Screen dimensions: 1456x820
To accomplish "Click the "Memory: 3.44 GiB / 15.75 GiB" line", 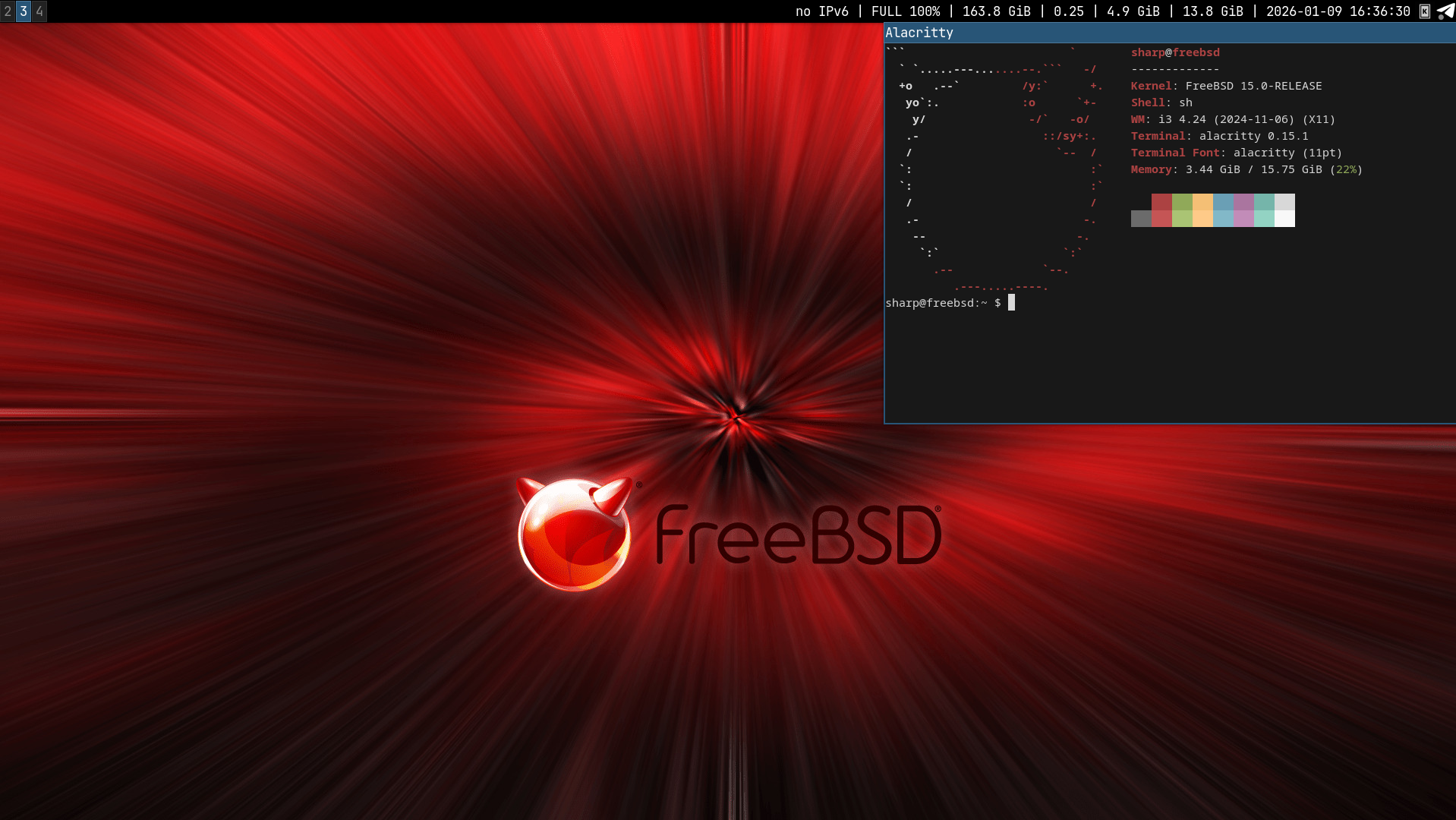I will [1246, 169].
